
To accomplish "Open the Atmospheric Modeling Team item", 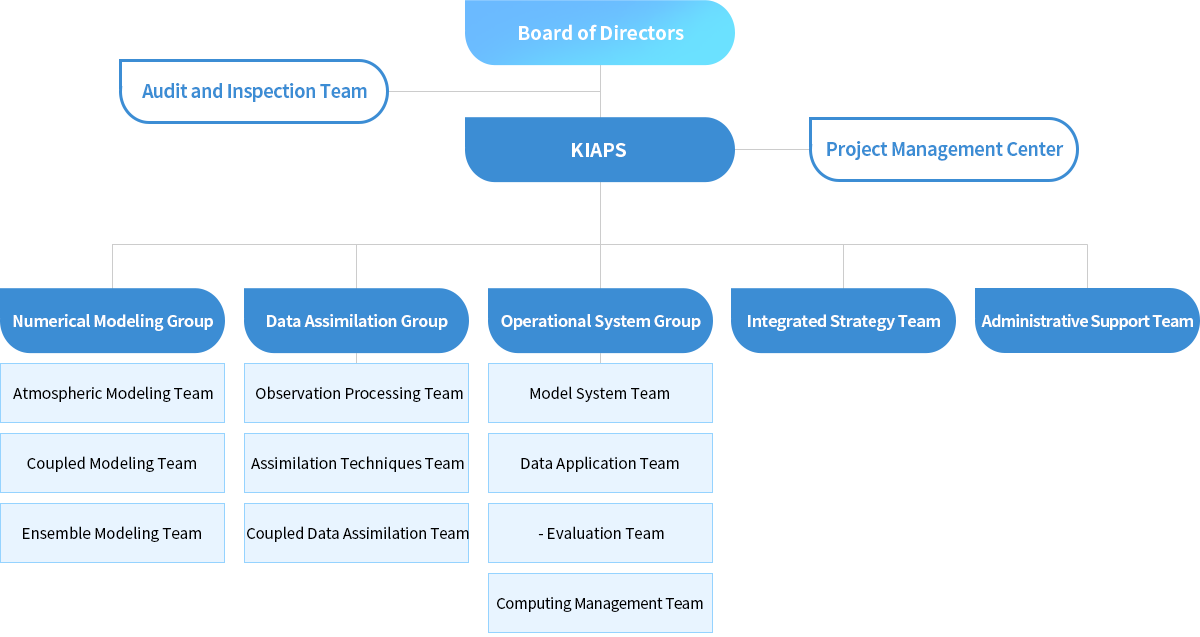I will [x=112, y=393].
